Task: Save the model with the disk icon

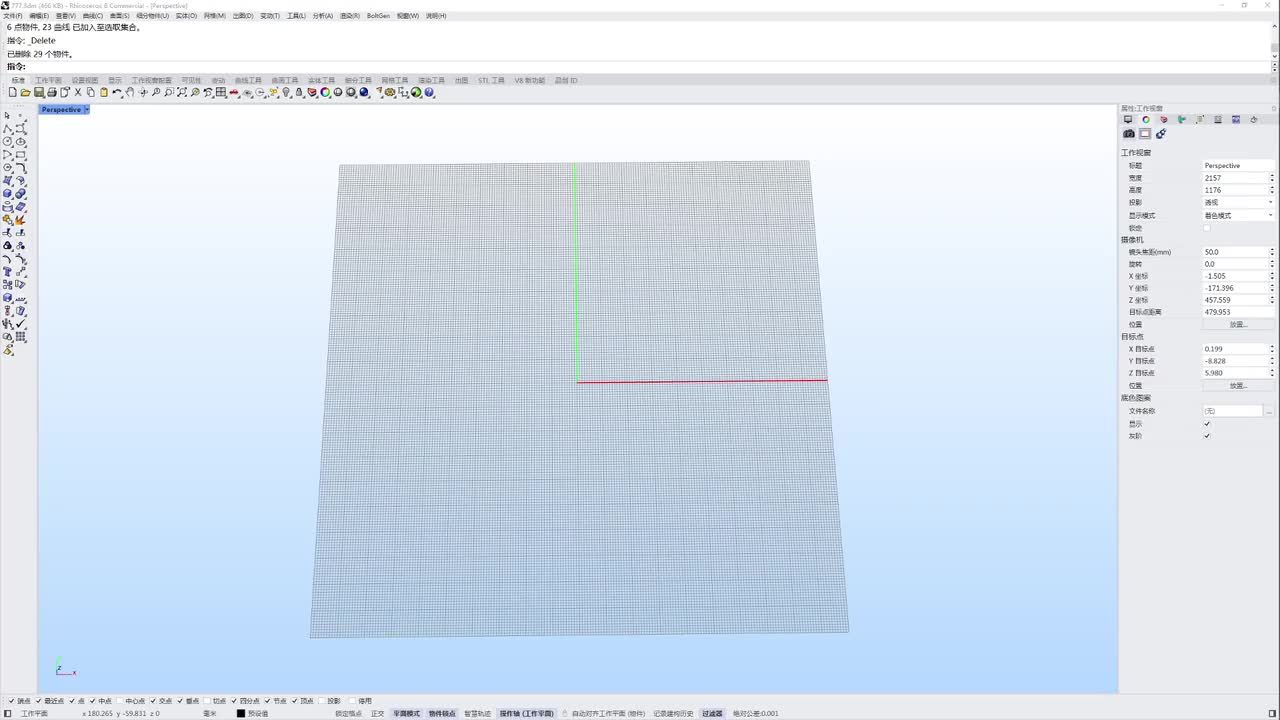Action: (x=38, y=92)
